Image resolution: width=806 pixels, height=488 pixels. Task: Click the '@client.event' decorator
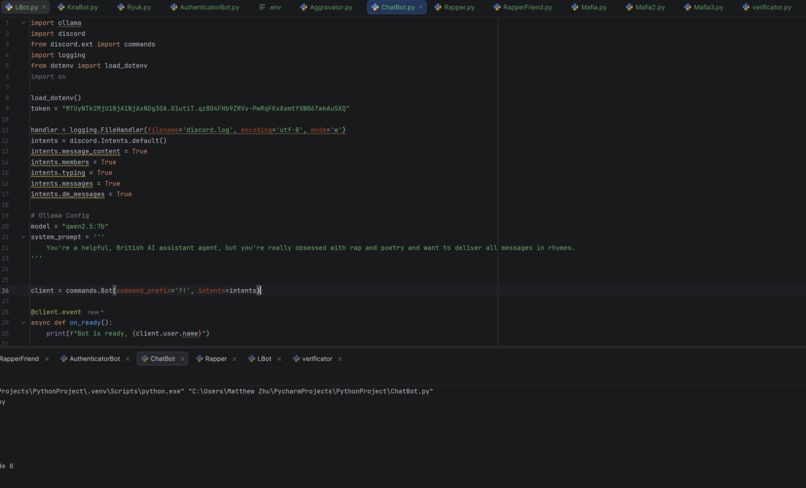[56, 312]
